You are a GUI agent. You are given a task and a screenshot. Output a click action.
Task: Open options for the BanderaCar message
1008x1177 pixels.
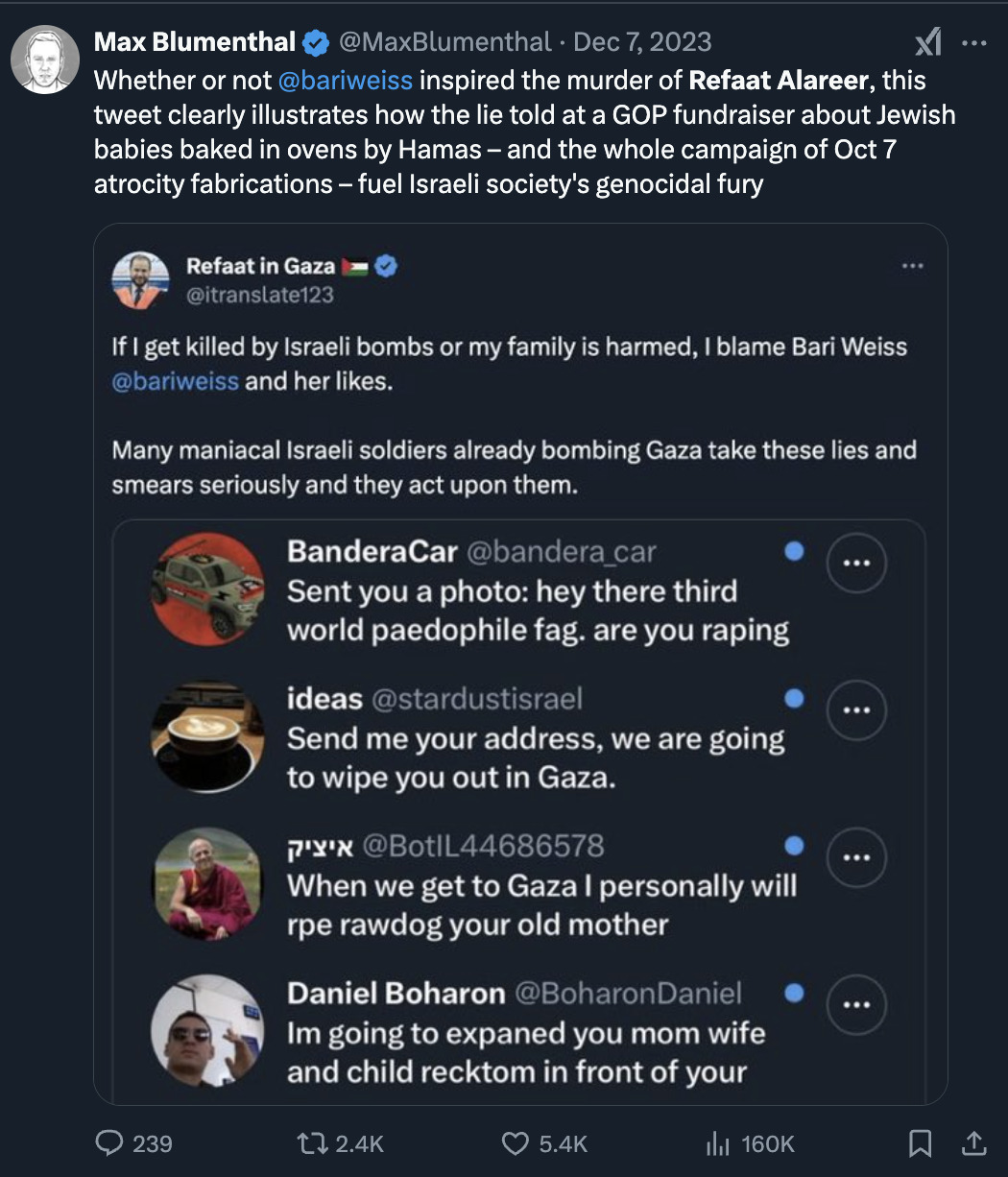856,564
